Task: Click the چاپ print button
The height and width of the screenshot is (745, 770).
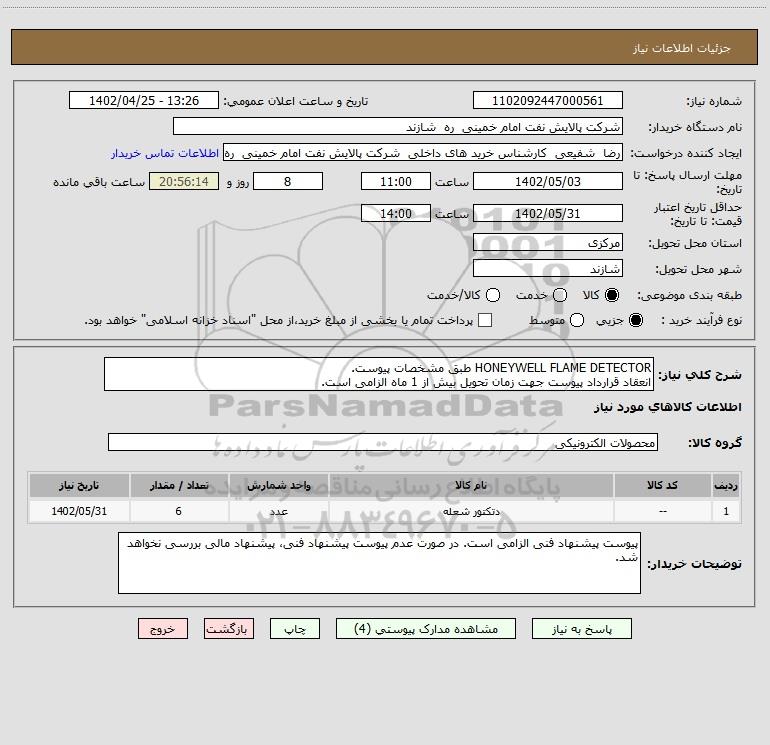Action: (295, 629)
